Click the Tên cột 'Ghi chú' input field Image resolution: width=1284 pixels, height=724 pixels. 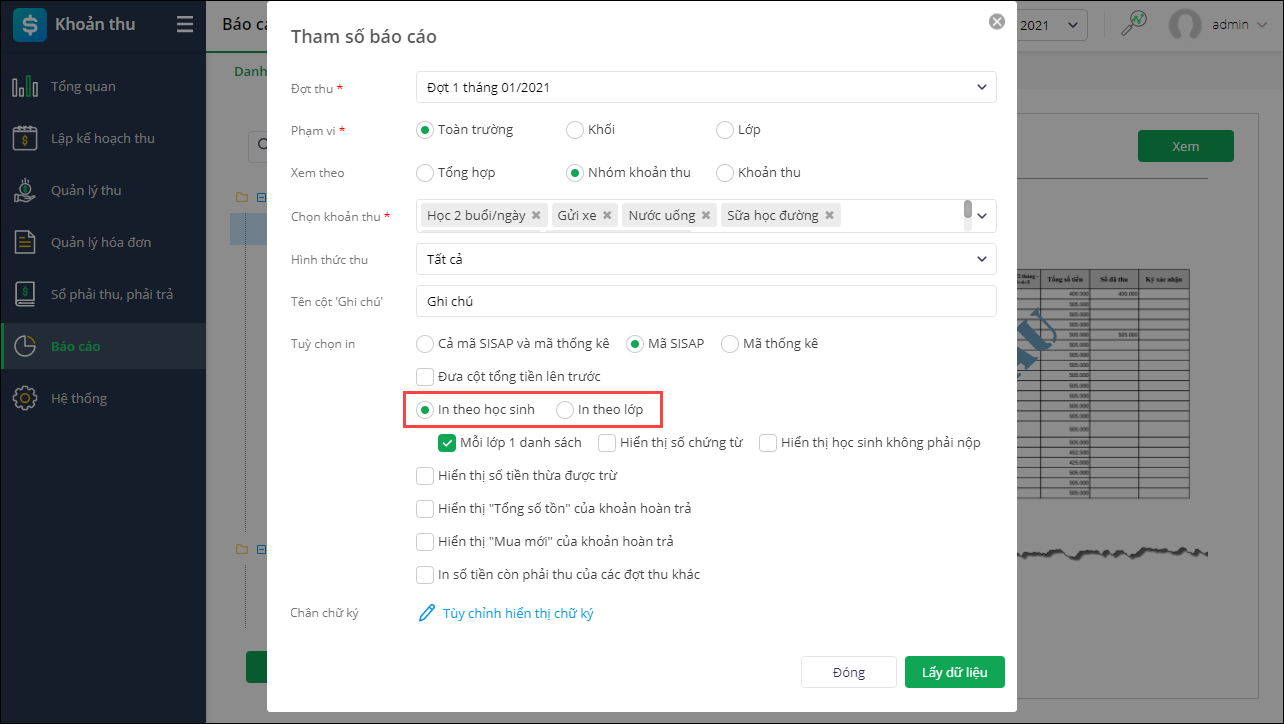(706, 301)
